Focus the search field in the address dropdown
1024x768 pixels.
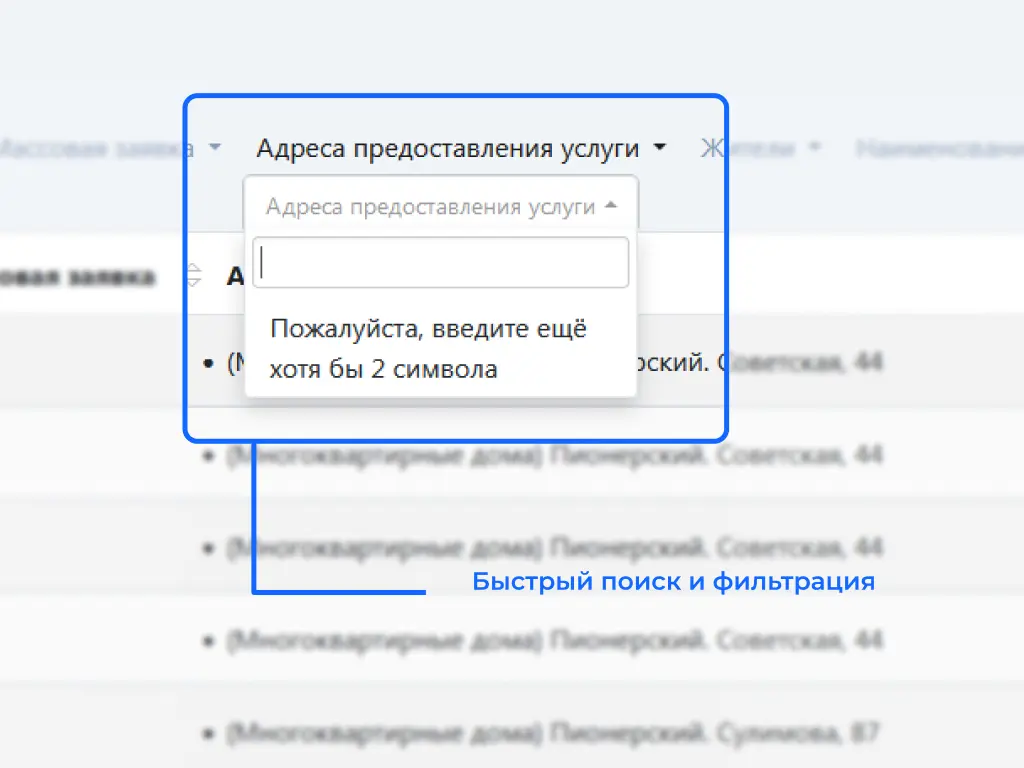click(x=440, y=262)
